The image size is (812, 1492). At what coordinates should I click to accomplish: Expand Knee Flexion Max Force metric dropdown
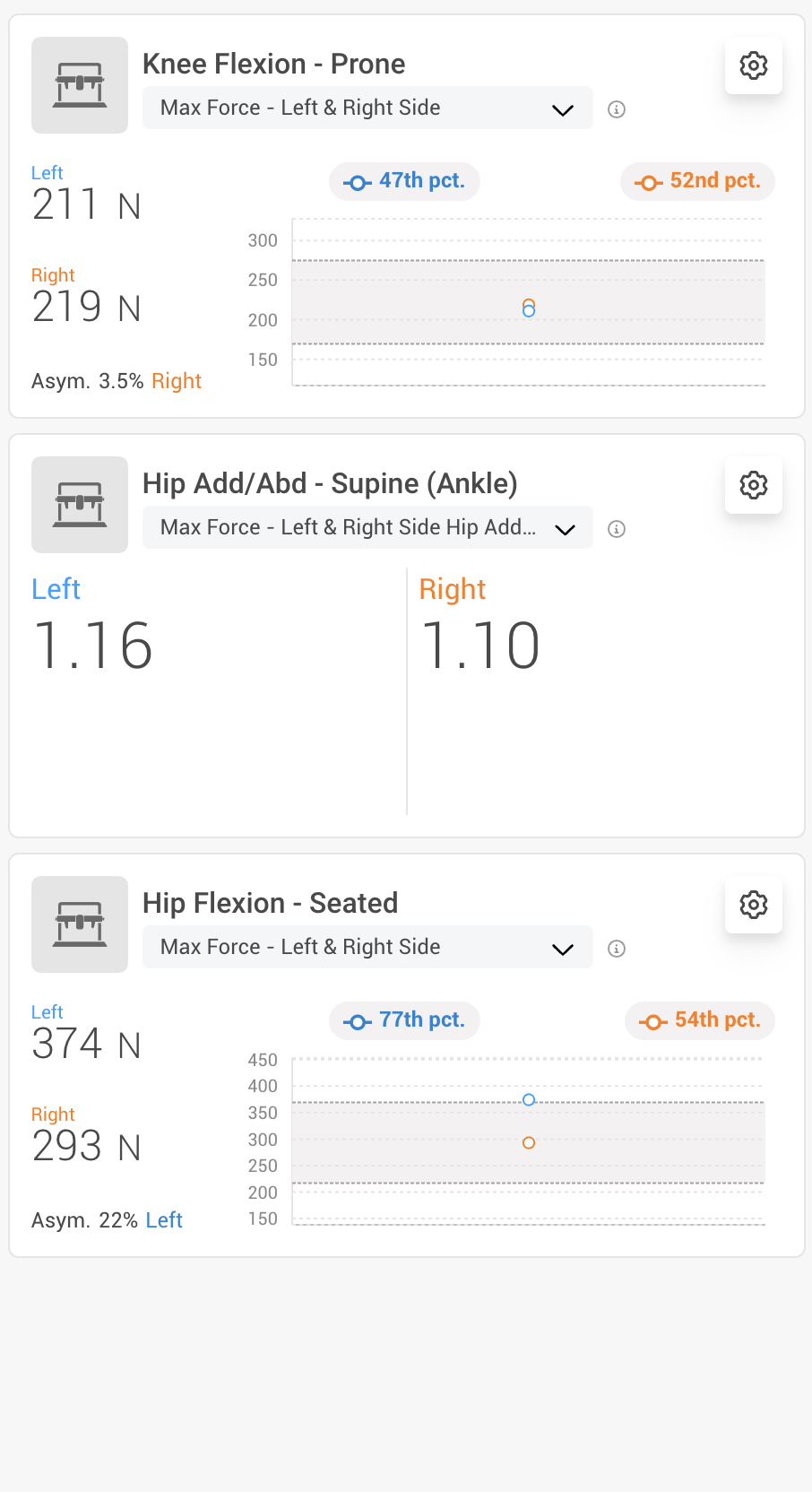[x=367, y=108]
